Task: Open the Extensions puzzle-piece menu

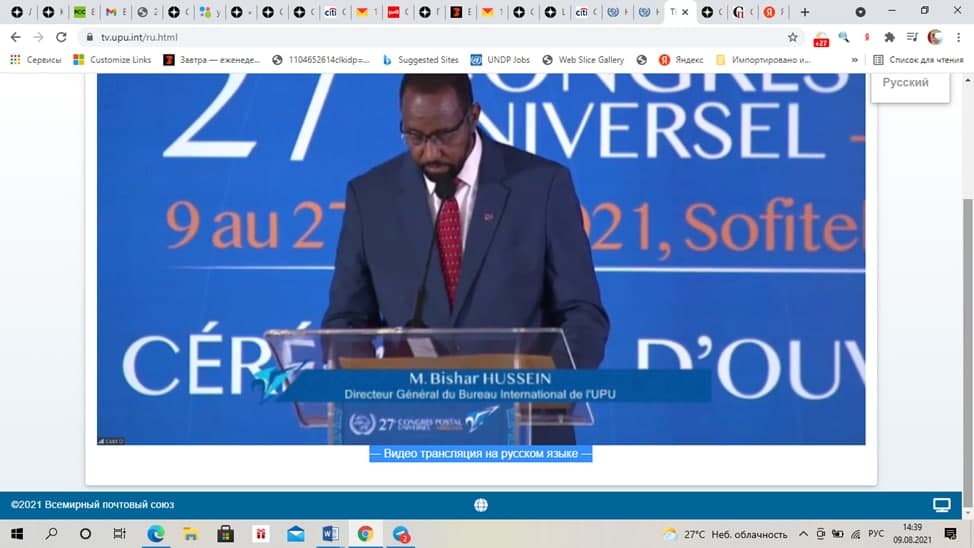Action: (890, 37)
